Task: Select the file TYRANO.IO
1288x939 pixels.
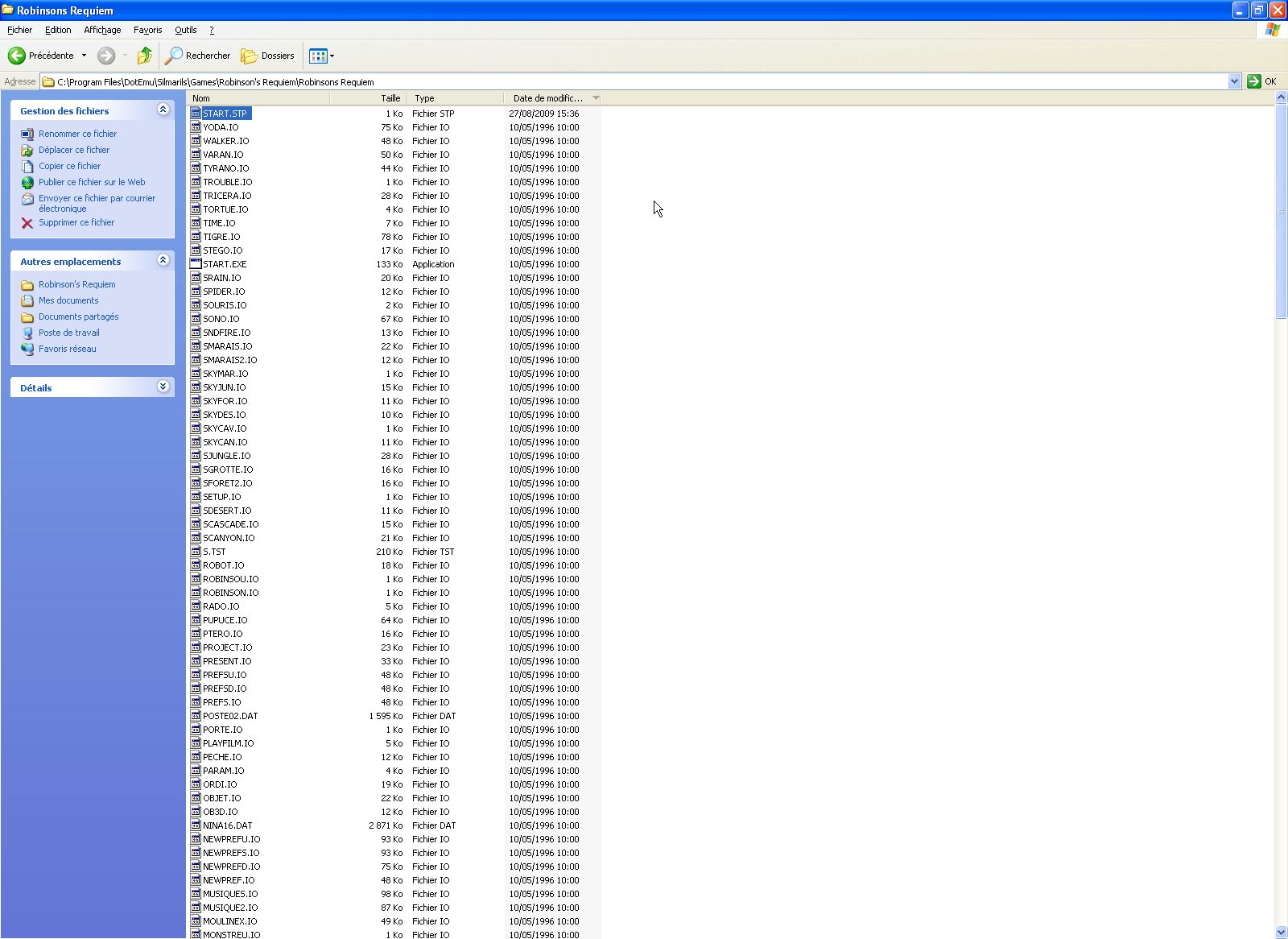Action: pos(225,168)
